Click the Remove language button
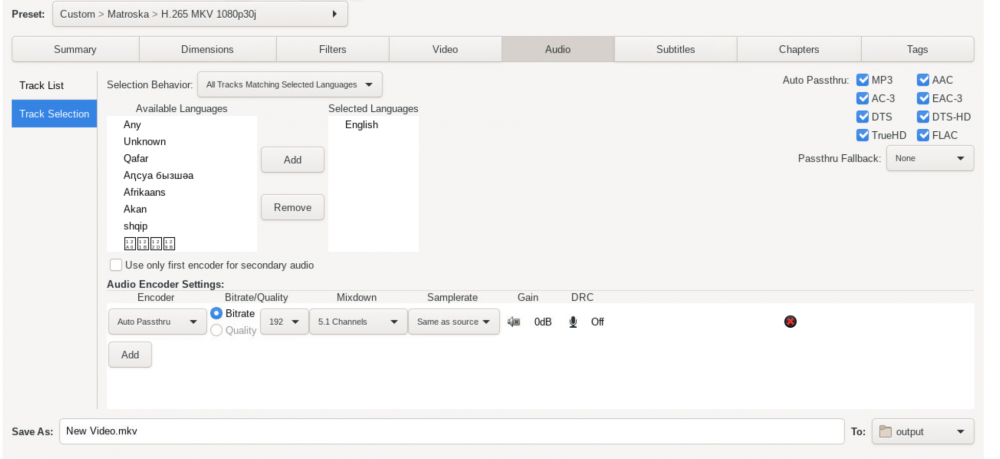This screenshot has width=1000, height=459. tap(293, 207)
